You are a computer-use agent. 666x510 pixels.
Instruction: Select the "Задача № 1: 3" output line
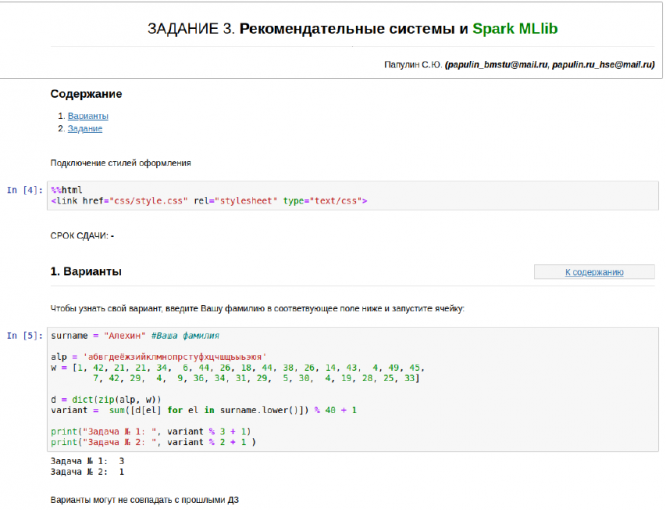click(x=88, y=460)
